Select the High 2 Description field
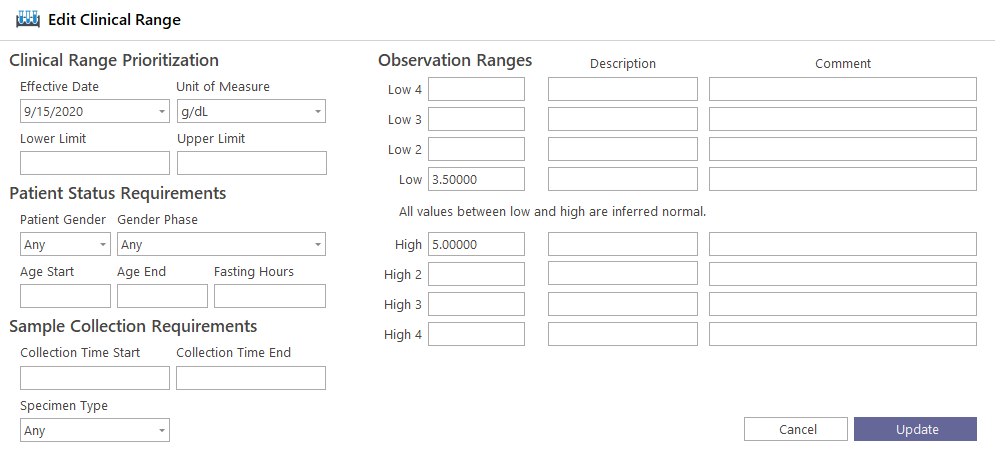This screenshot has height=452, width=995. coord(623,274)
